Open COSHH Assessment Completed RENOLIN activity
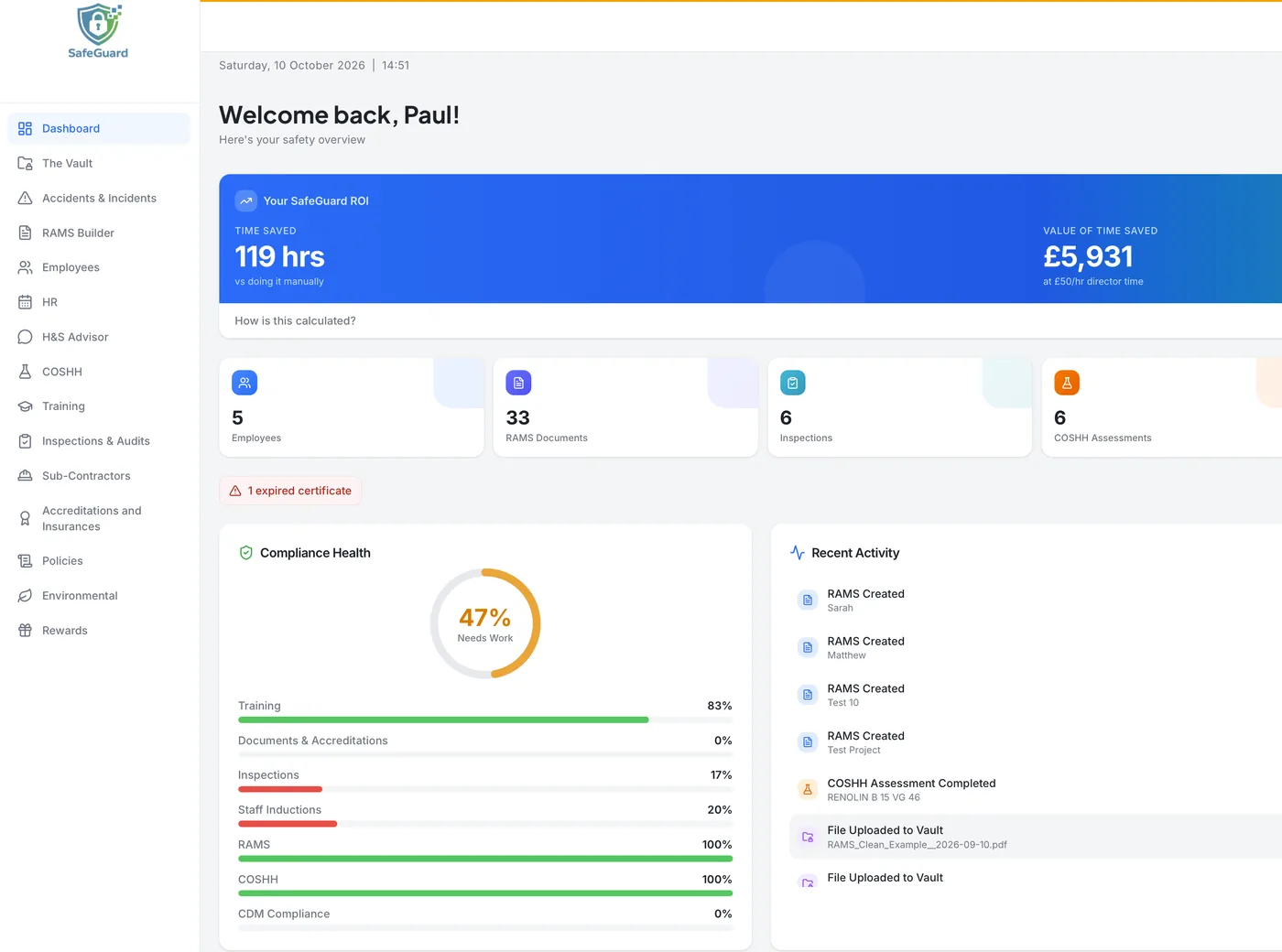The image size is (1282, 952). point(1036,790)
